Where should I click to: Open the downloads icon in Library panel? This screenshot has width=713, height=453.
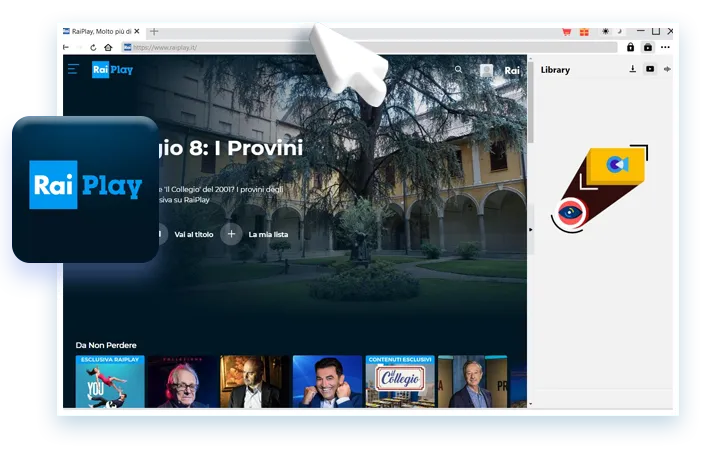point(633,69)
